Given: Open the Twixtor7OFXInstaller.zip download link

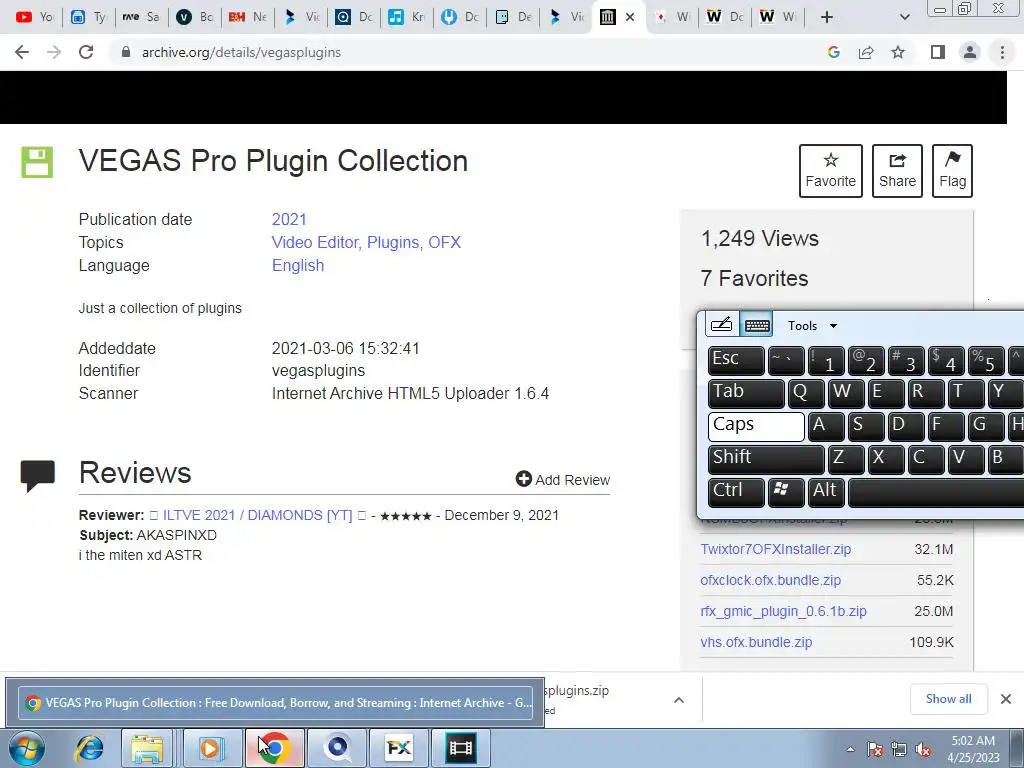Looking at the screenshot, I should [x=775, y=549].
